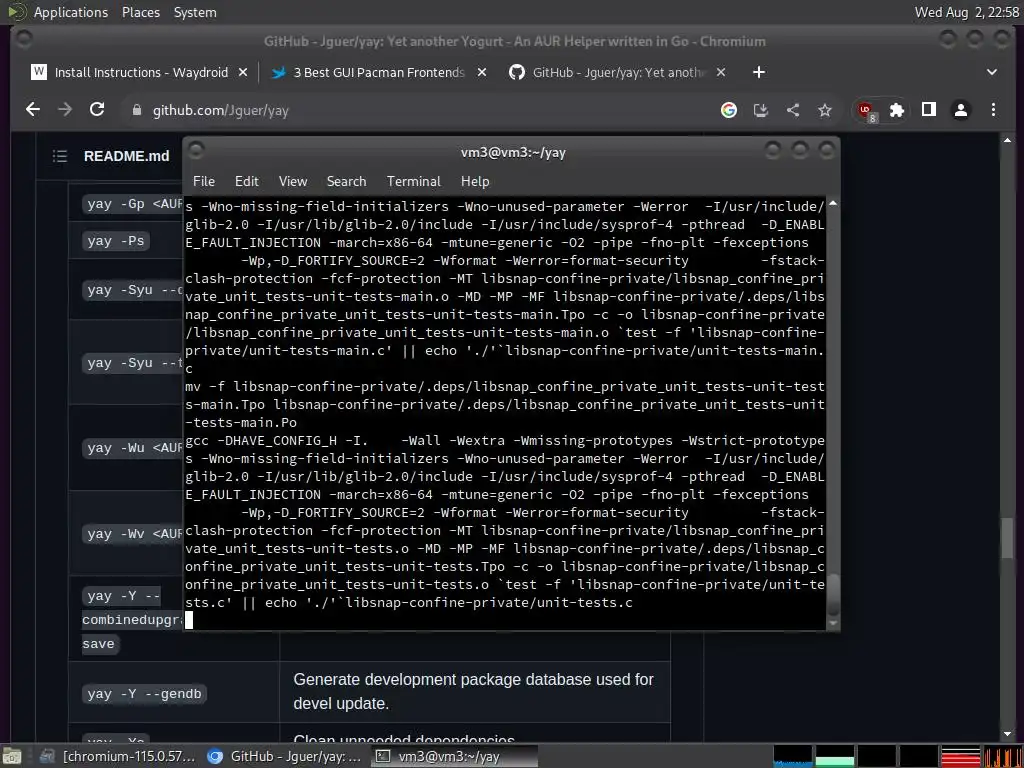Open the Extensions puzzle menu

tap(897, 110)
